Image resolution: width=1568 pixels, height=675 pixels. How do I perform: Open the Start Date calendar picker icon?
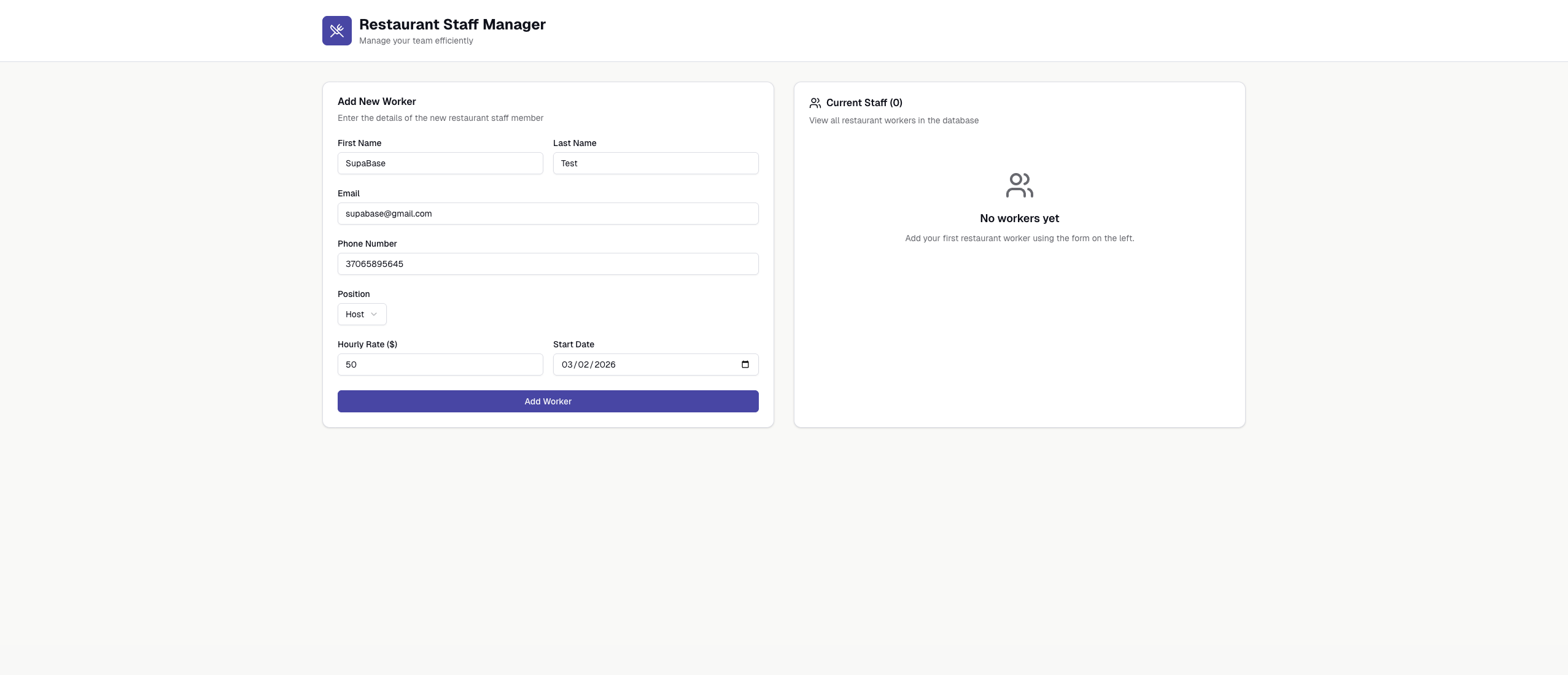pos(745,364)
